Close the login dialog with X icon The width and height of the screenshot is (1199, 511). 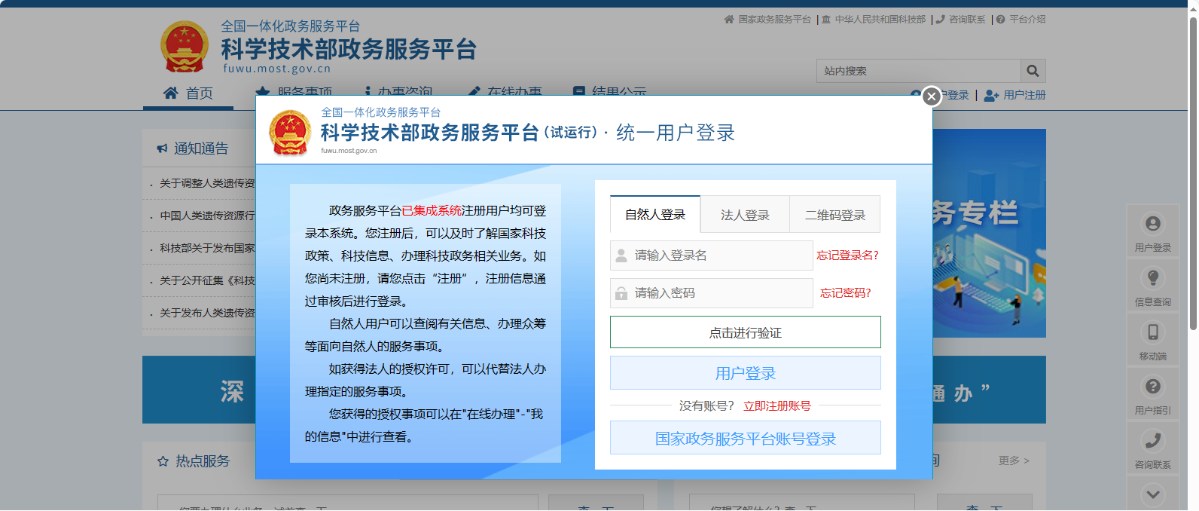(x=931, y=96)
